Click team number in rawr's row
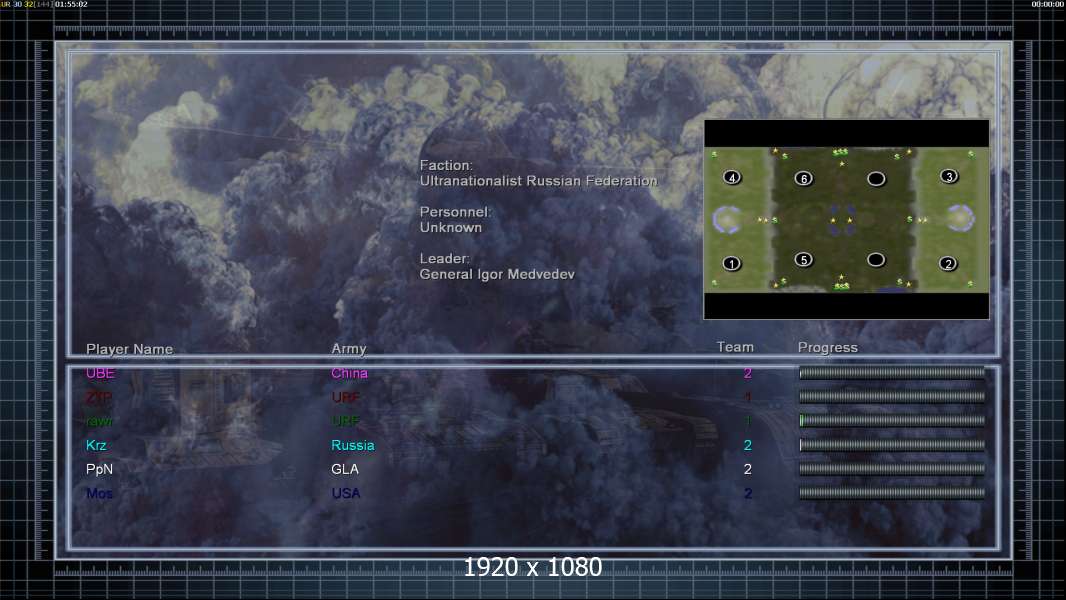Viewport: 1066px width, 600px height. (747, 421)
